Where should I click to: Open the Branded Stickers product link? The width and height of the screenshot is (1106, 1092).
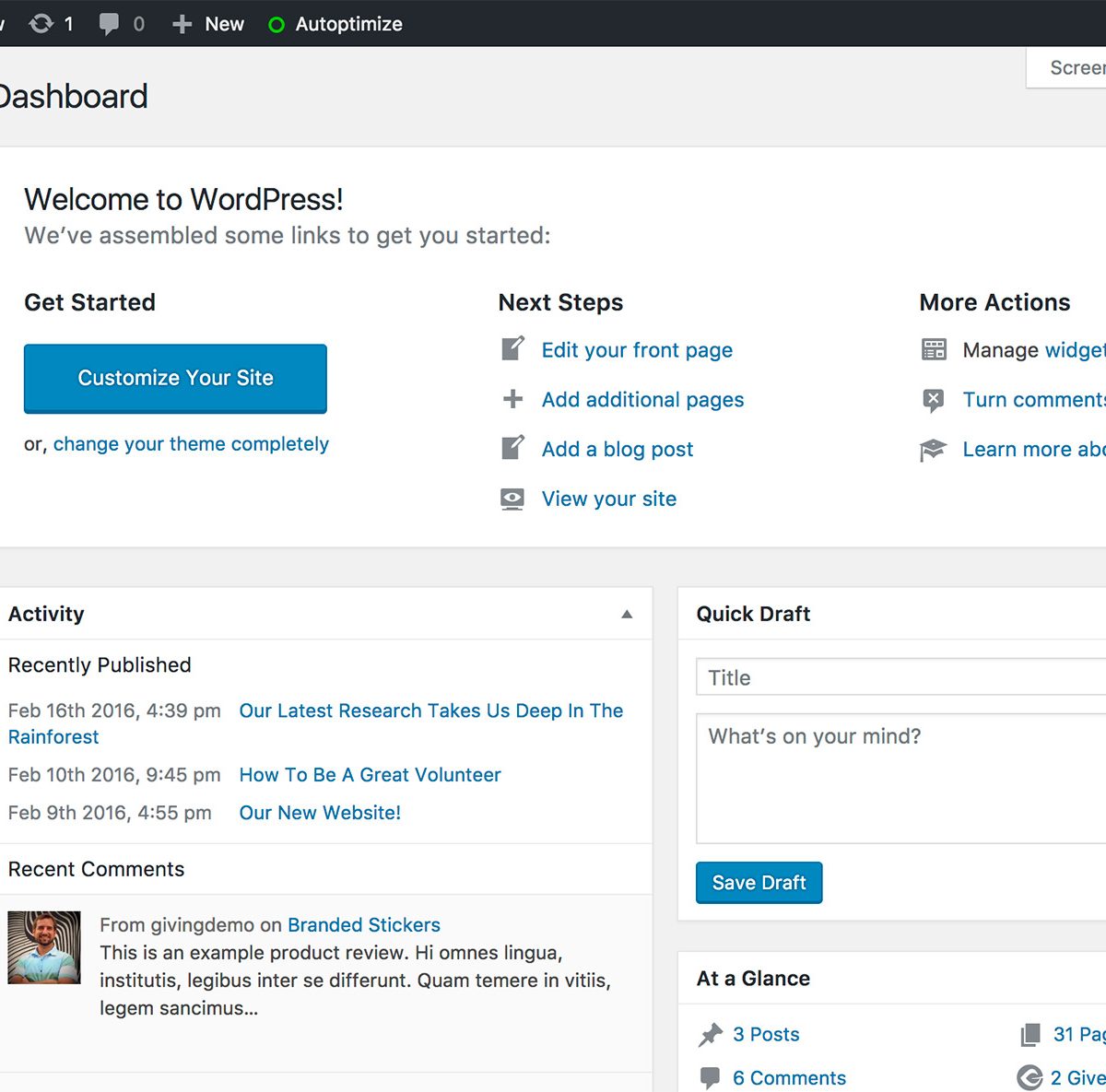(x=364, y=925)
